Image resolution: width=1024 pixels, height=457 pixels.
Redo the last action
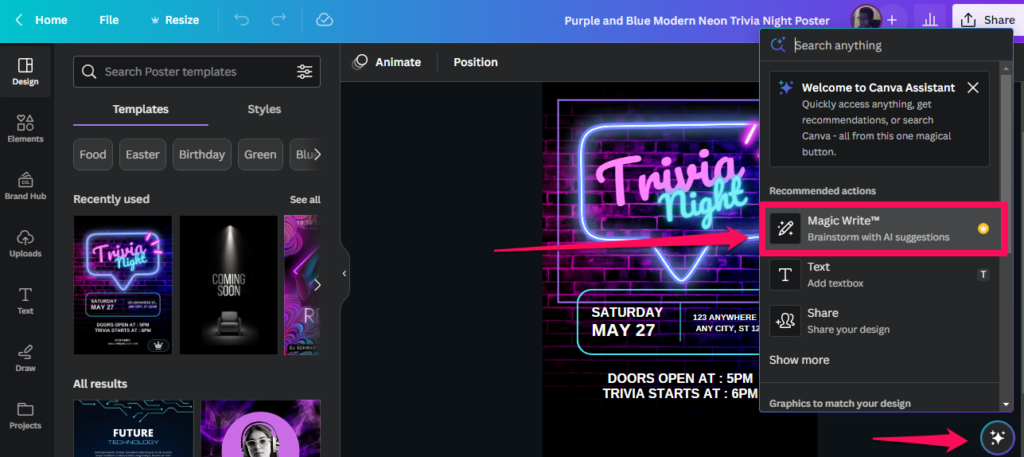pyautogui.click(x=279, y=20)
